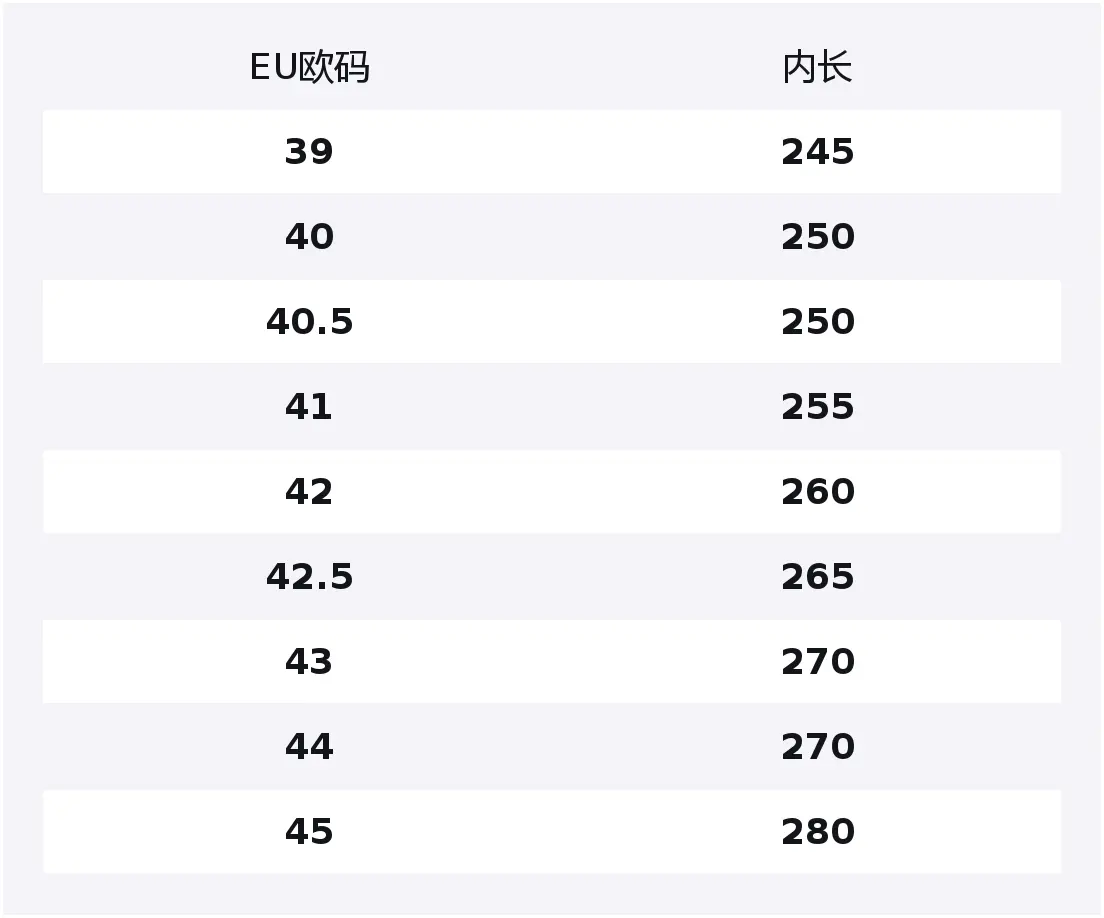Click the 260 inner length value
The image size is (1104, 918).
(x=817, y=491)
